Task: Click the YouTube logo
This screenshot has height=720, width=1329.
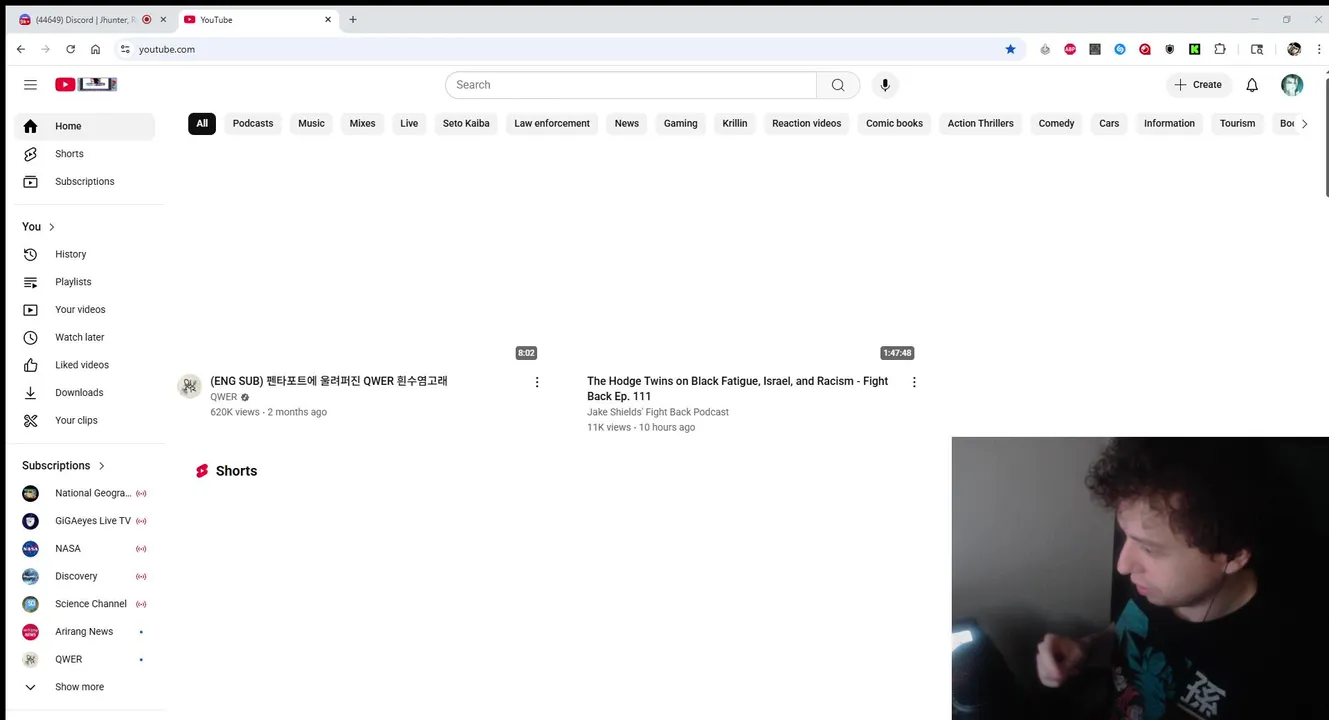Action: (x=86, y=85)
